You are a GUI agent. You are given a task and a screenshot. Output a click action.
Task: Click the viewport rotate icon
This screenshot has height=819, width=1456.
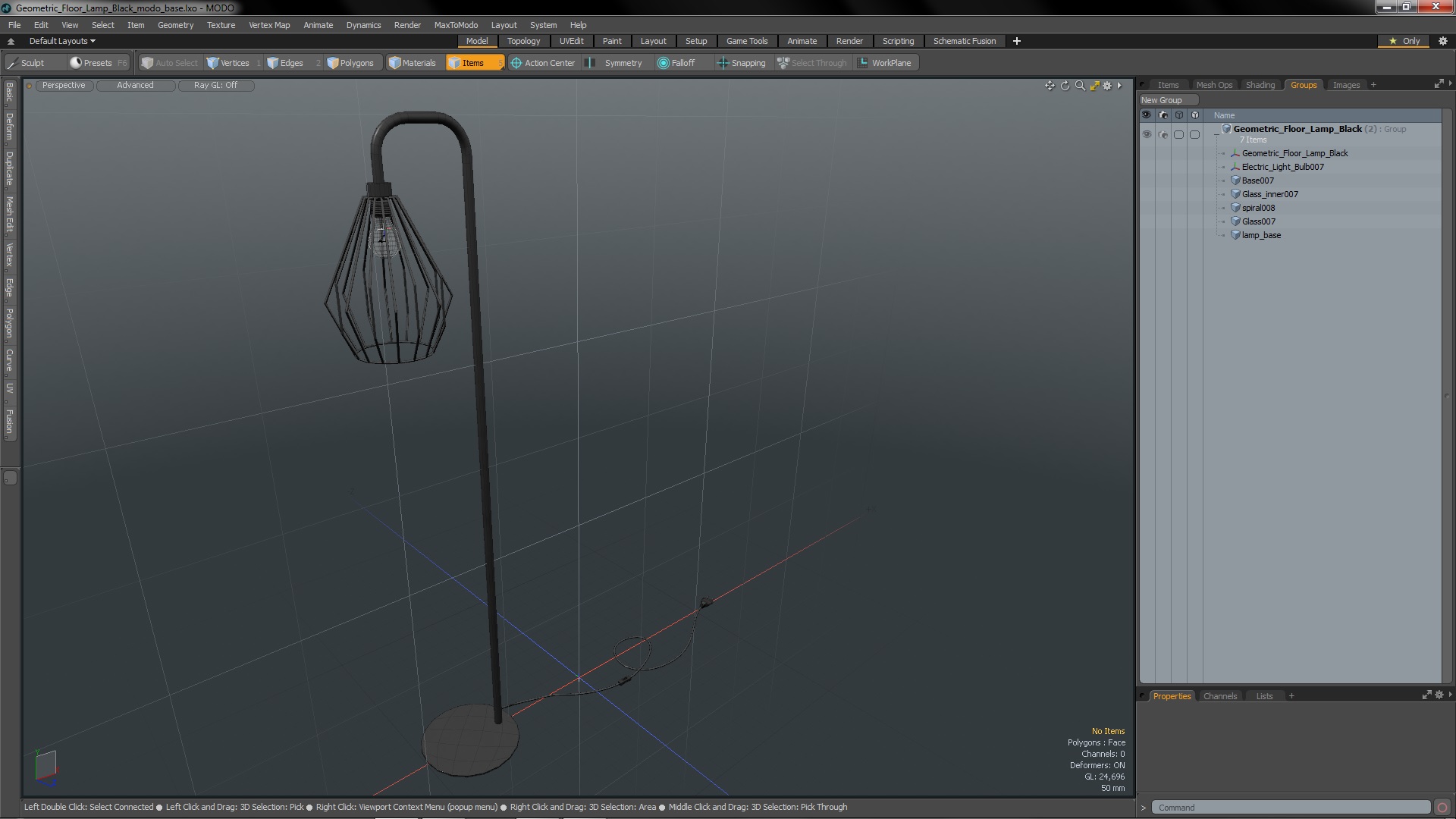tap(1065, 86)
